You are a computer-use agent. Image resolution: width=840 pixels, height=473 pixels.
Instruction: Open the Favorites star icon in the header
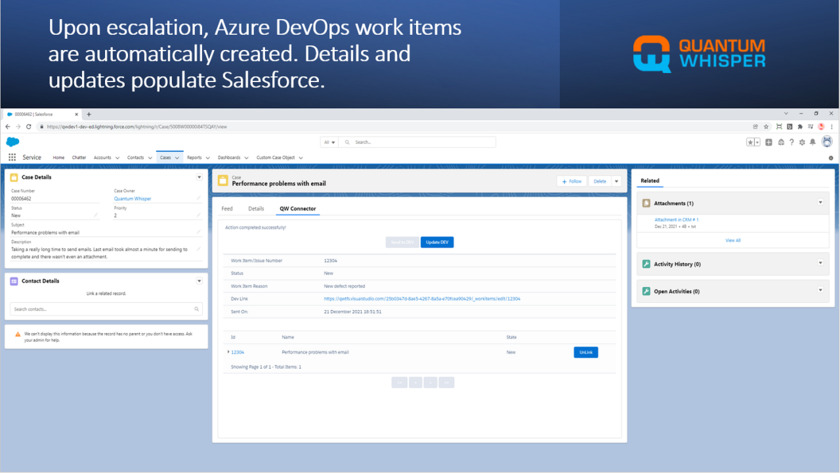click(751, 142)
